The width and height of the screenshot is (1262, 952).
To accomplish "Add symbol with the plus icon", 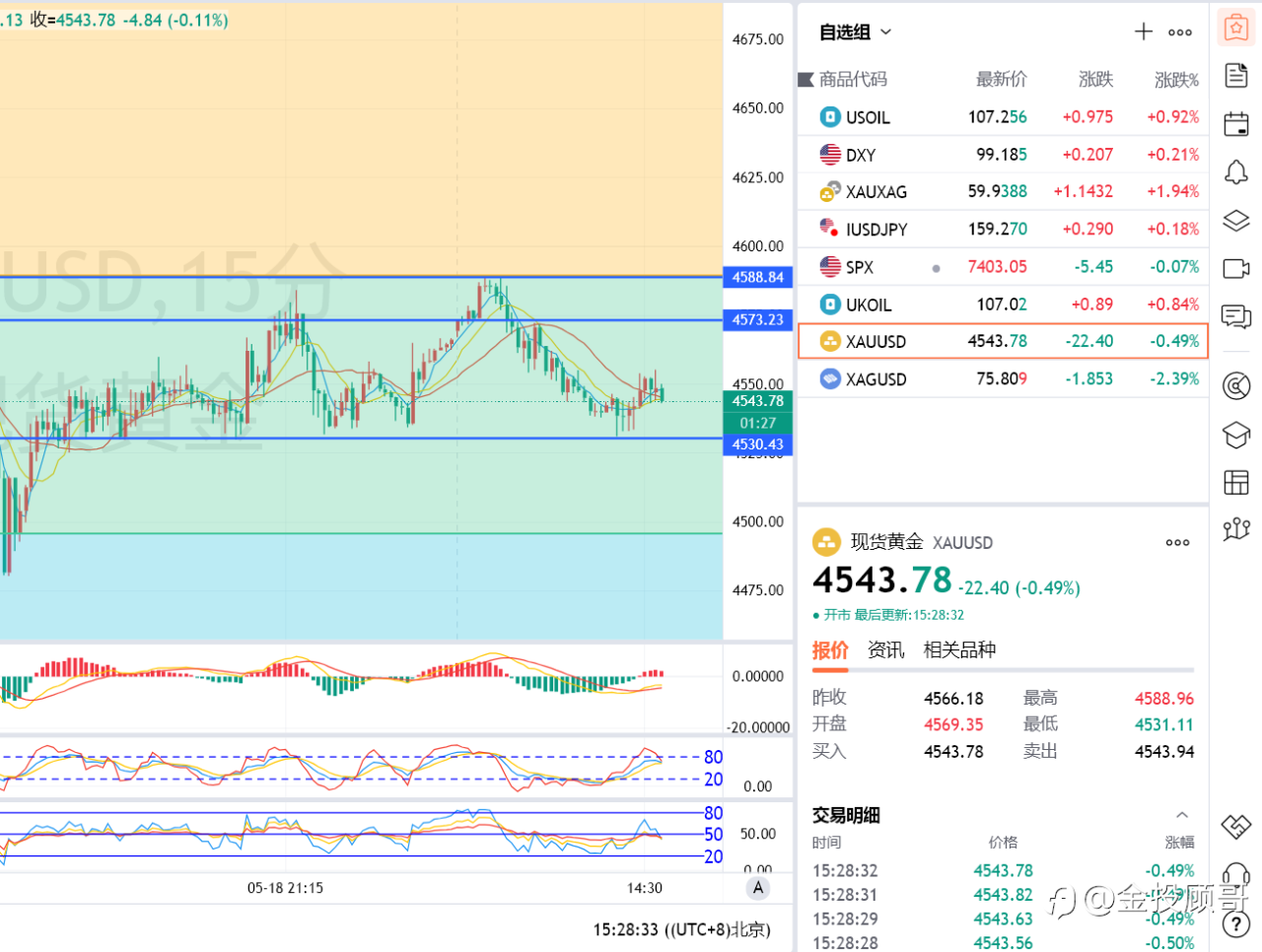I will click(x=1144, y=32).
